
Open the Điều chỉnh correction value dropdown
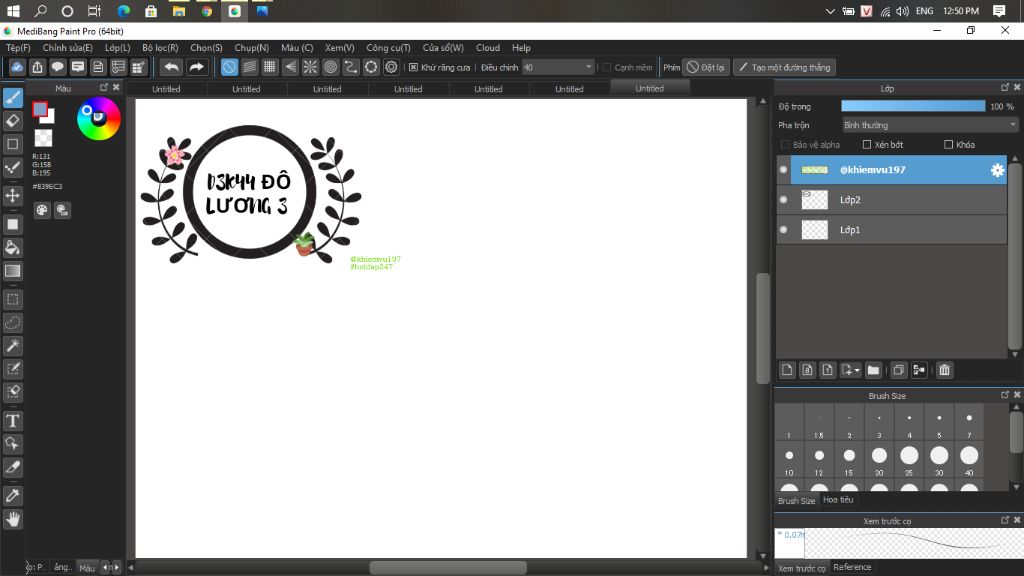click(558, 67)
